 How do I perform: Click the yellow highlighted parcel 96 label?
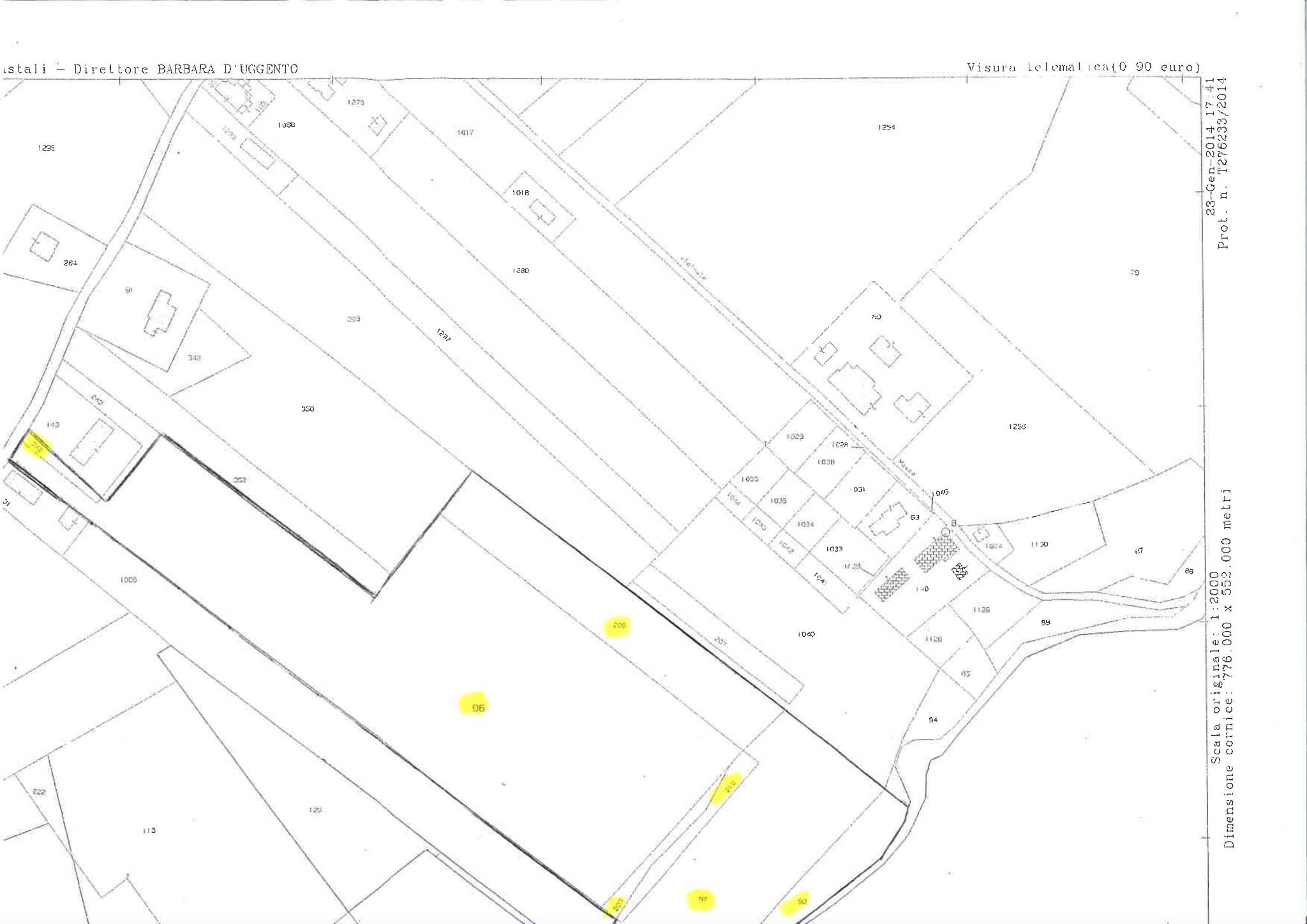[x=478, y=707]
